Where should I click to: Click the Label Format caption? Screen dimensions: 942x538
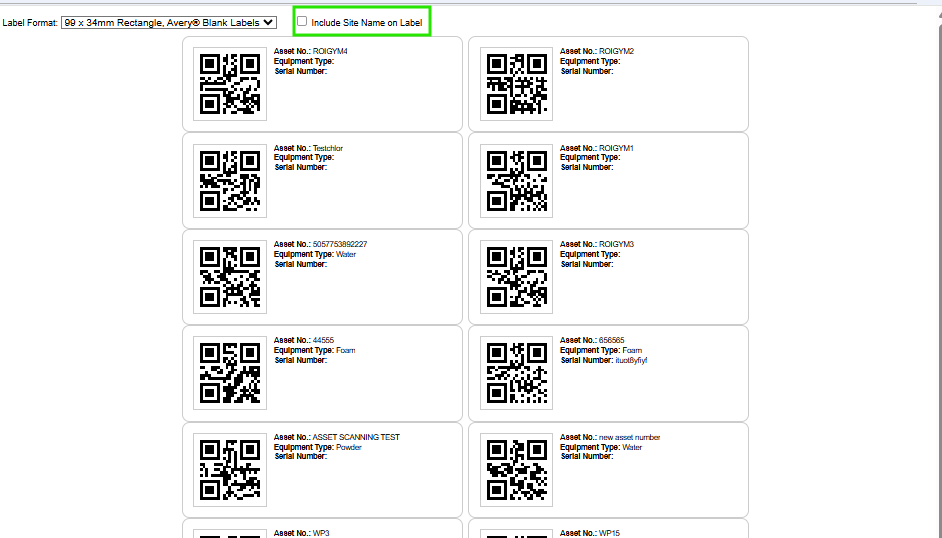[30, 23]
